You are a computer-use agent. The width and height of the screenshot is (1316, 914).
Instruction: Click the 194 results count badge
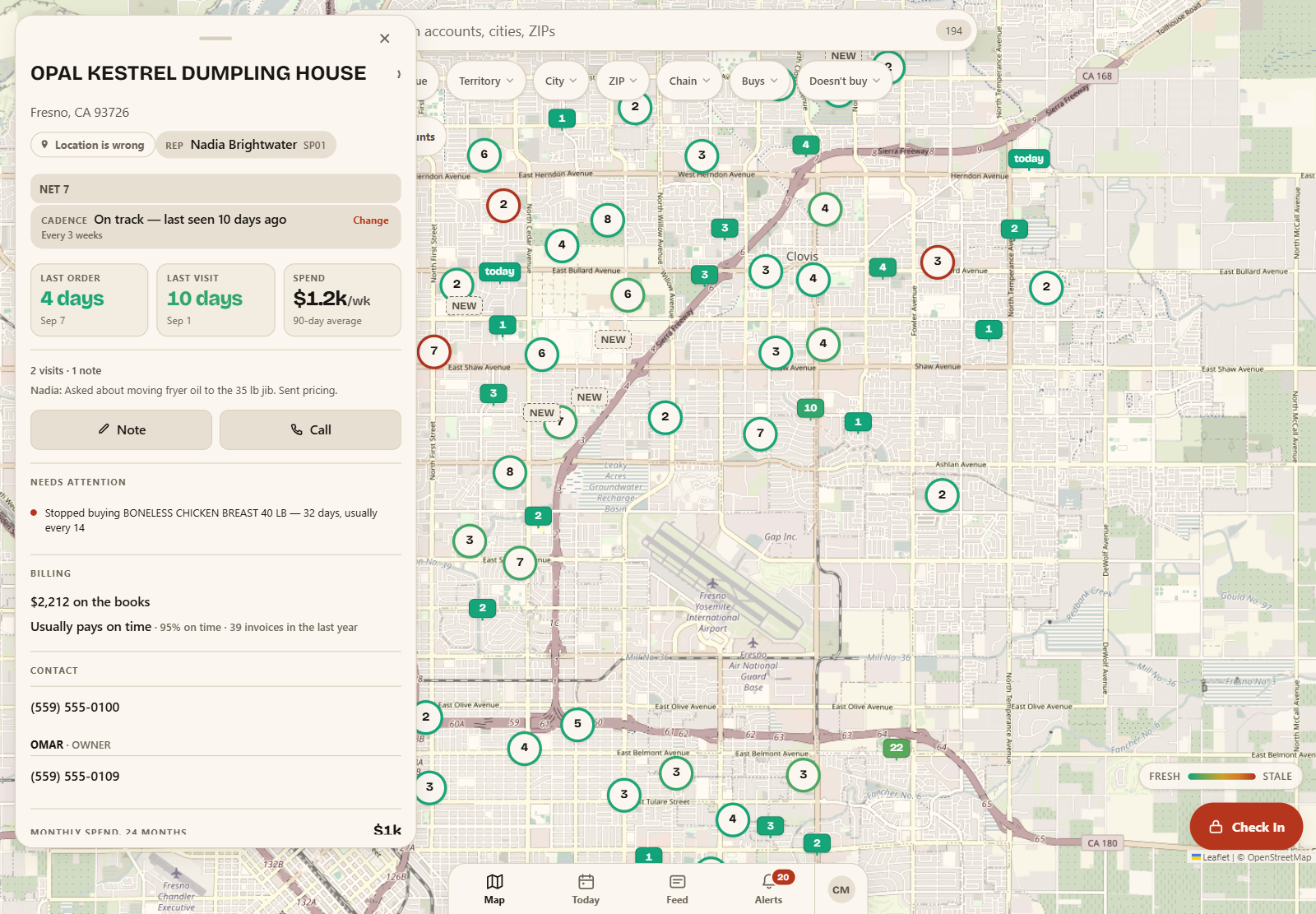953,31
